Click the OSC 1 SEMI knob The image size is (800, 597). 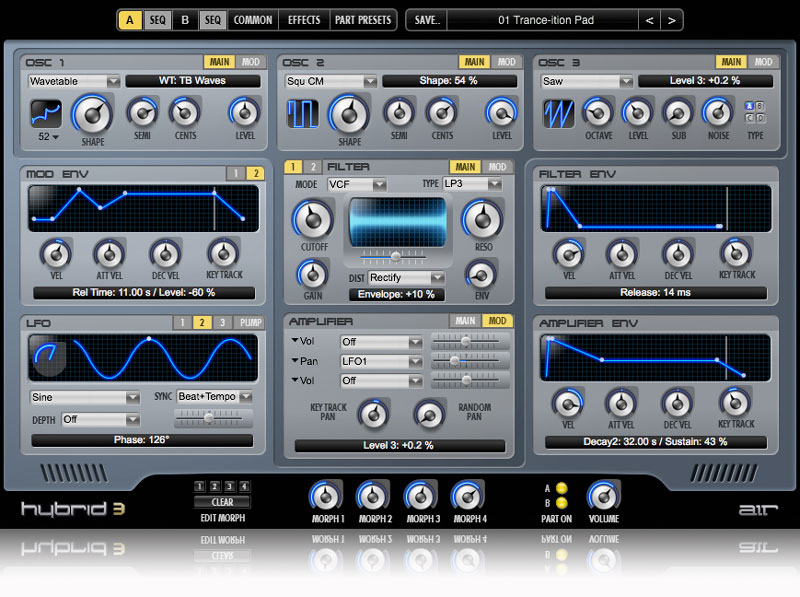[142, 113]
